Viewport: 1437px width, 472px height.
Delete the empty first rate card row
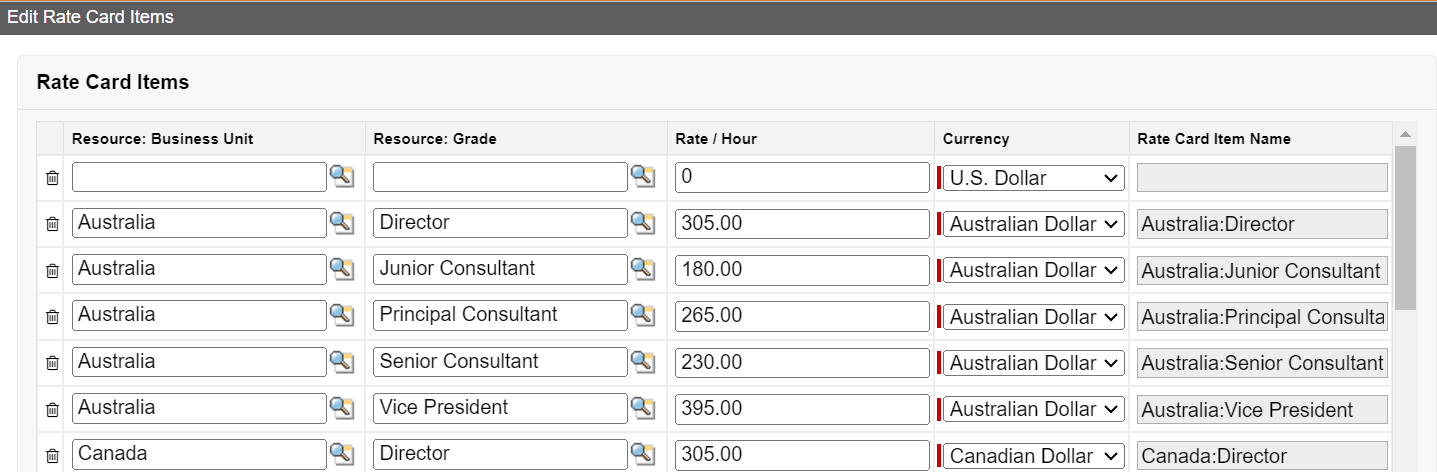53,178
